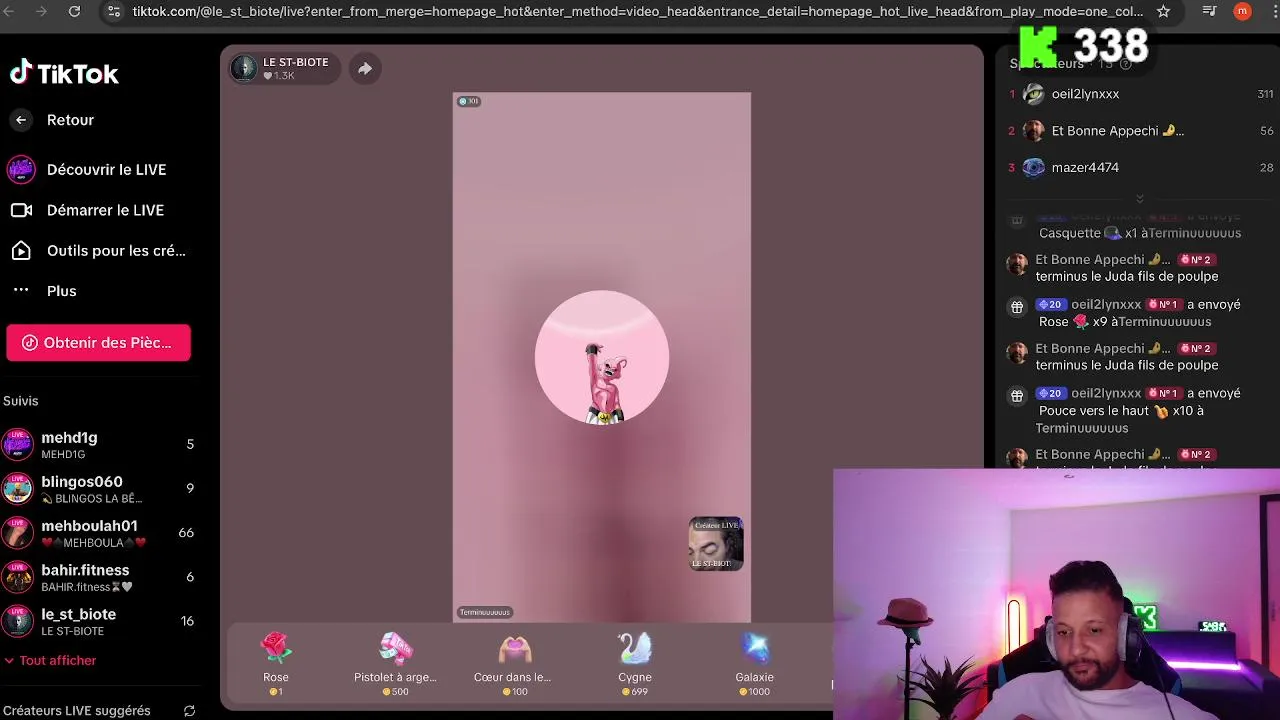Open mehd1g followed live account
1280x720 pixels.
coord(100,444)
